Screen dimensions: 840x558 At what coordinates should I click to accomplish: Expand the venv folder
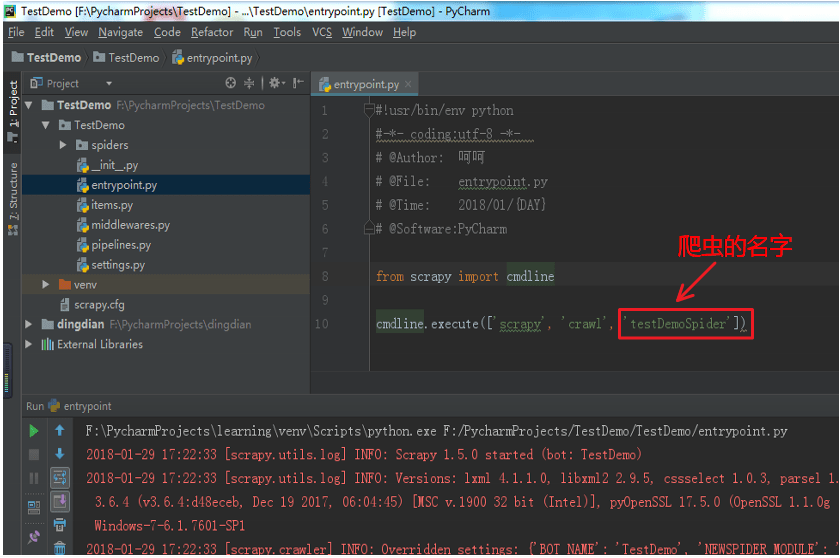point(46,284)
